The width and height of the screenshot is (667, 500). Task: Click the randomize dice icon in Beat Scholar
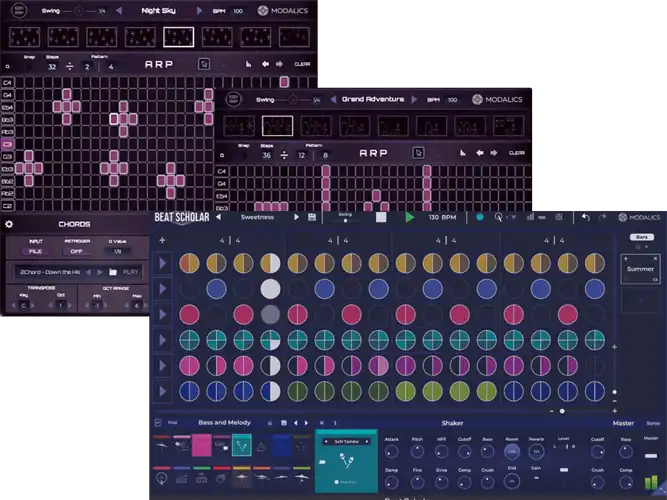point(559,217)
